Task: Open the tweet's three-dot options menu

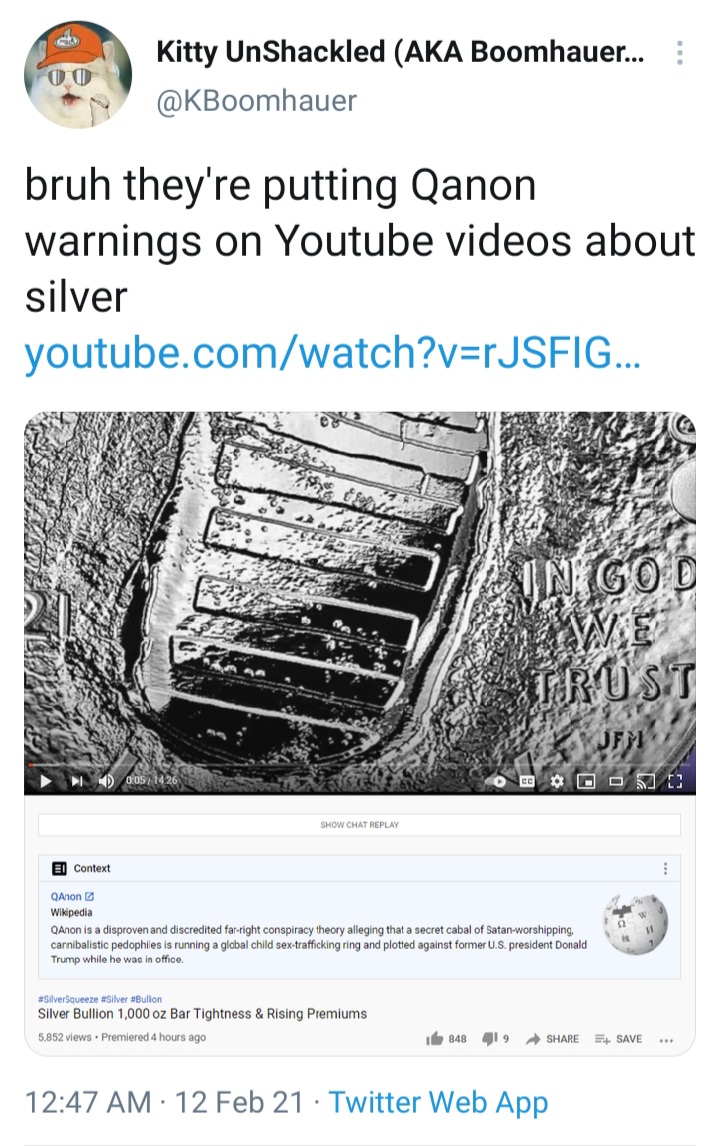Action: pyautogui.click(x=680, y=53)
